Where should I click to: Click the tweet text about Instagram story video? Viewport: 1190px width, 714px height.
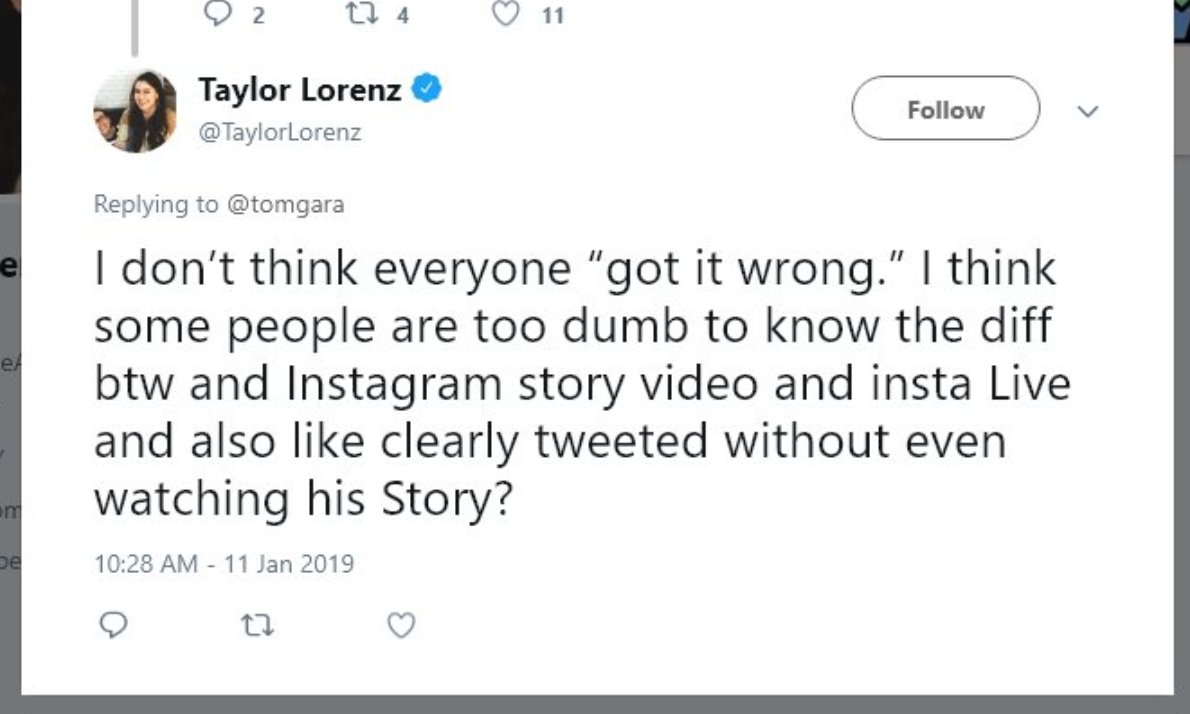tap(580, 384)
